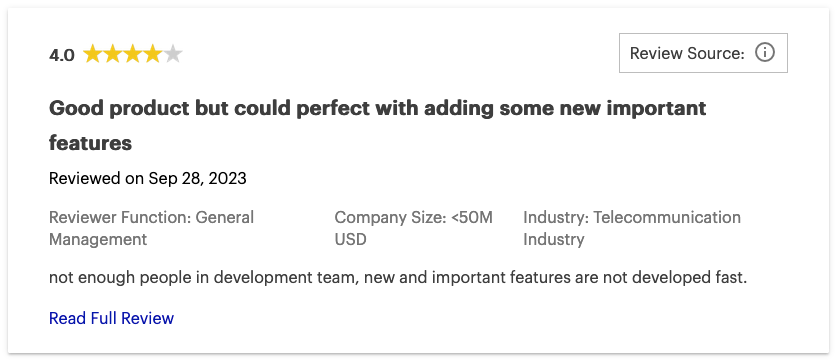Click the 'USD' text under Company Size

351,239
